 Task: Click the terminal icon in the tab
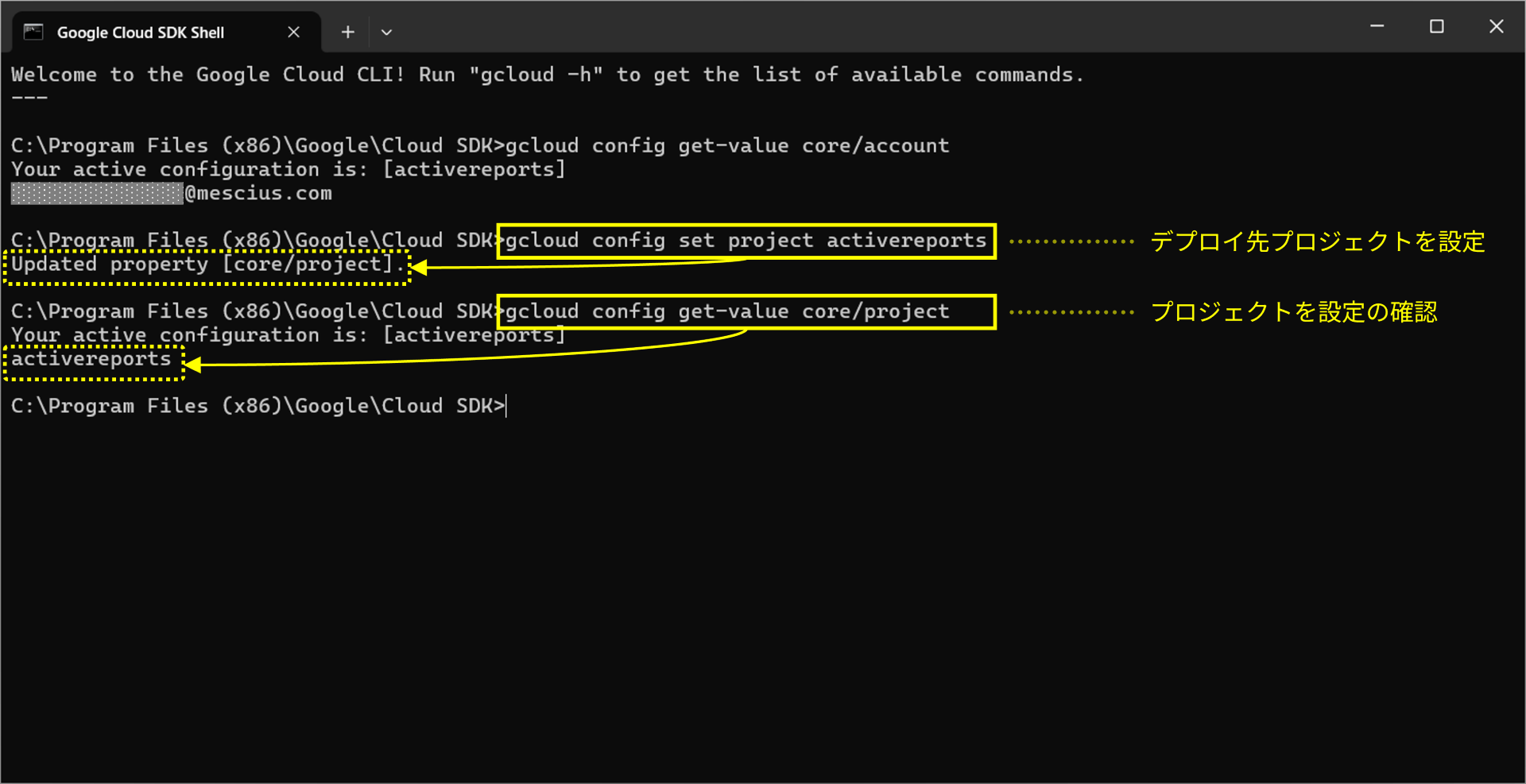tap(33, 32)
